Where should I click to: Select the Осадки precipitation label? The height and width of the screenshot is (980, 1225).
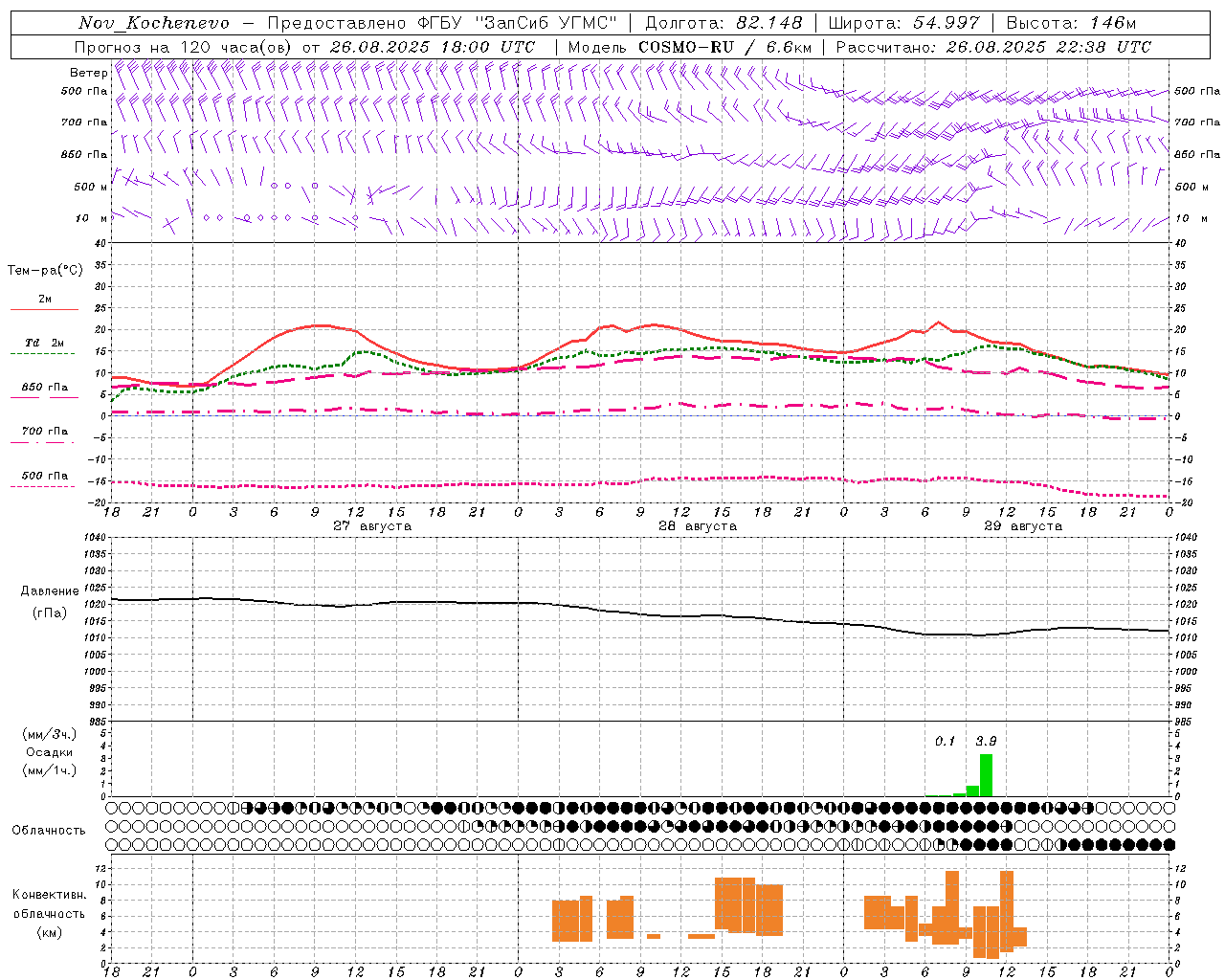[50, 752]
